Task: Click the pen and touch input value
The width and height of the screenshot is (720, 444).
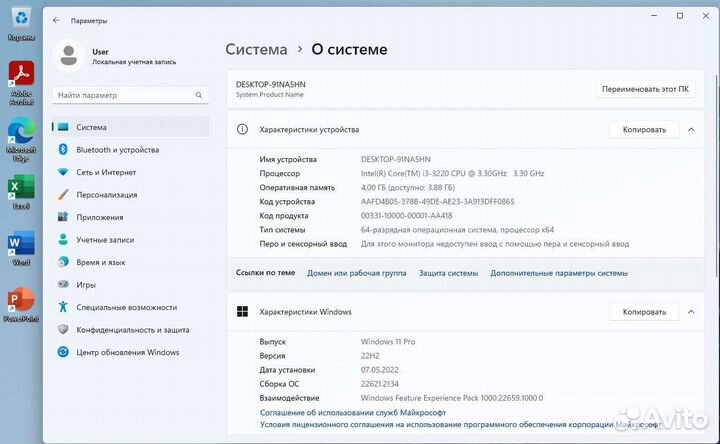Action: click(495, 244)
